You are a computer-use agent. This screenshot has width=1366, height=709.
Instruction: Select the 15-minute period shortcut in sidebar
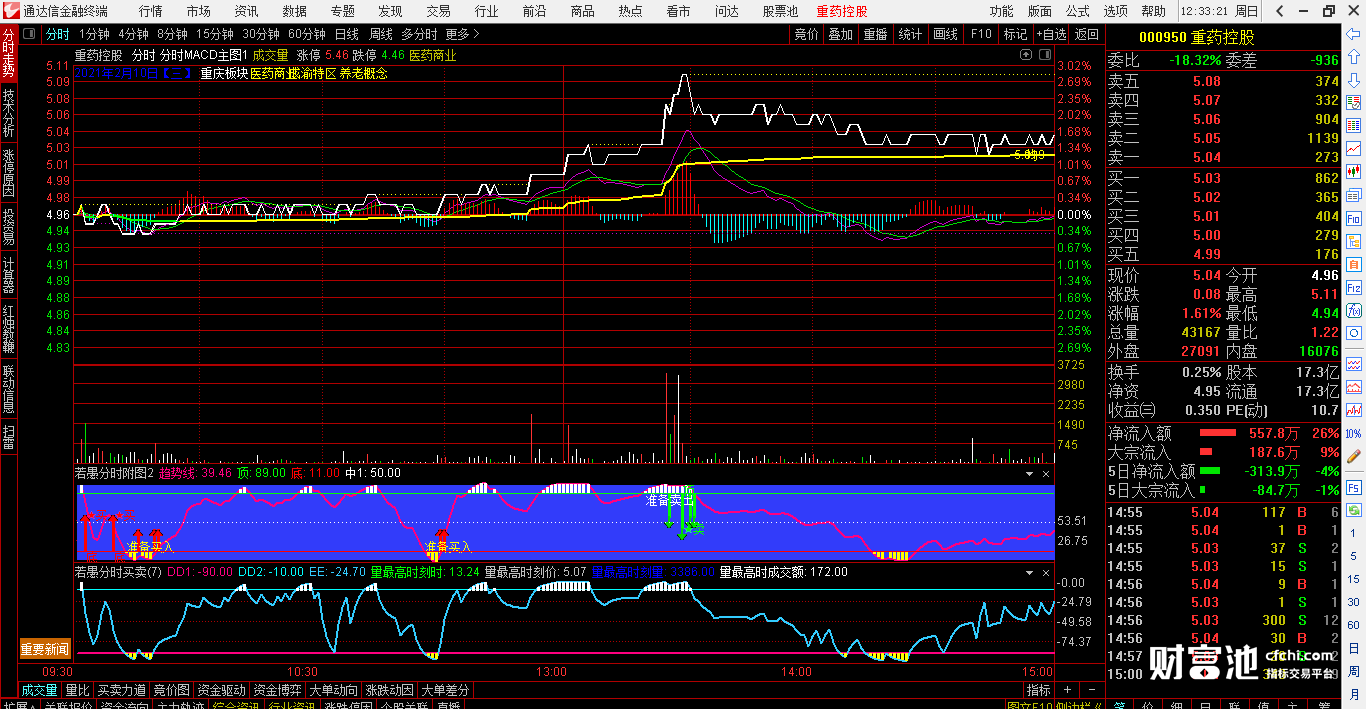1354,579
